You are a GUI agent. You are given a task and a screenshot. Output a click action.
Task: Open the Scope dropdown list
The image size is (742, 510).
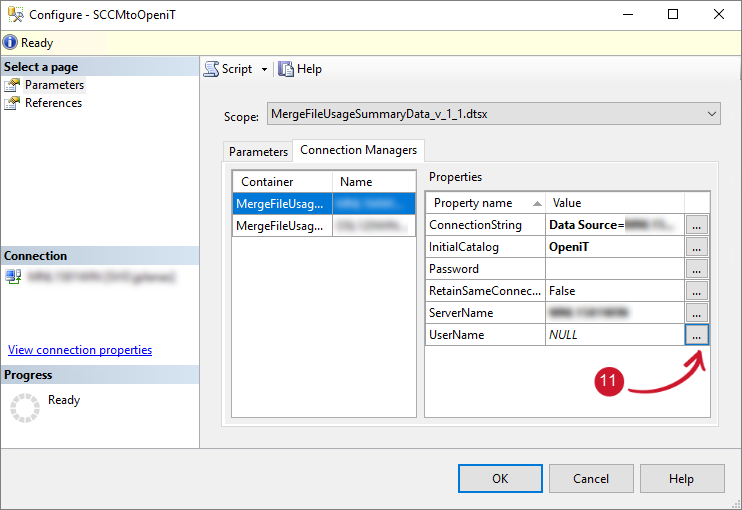711,114
